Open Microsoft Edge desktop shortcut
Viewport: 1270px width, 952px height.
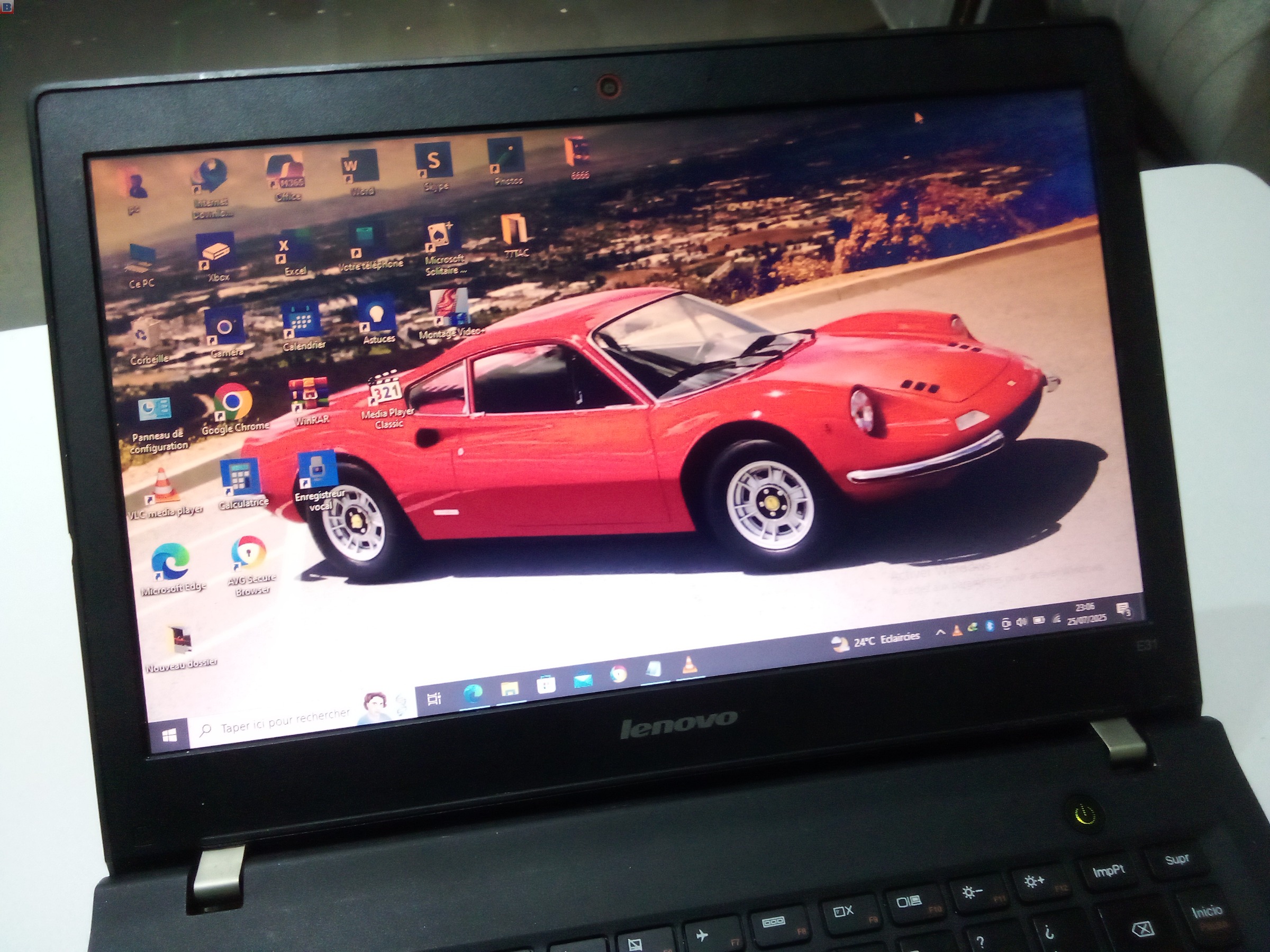(x=170, y=562)
